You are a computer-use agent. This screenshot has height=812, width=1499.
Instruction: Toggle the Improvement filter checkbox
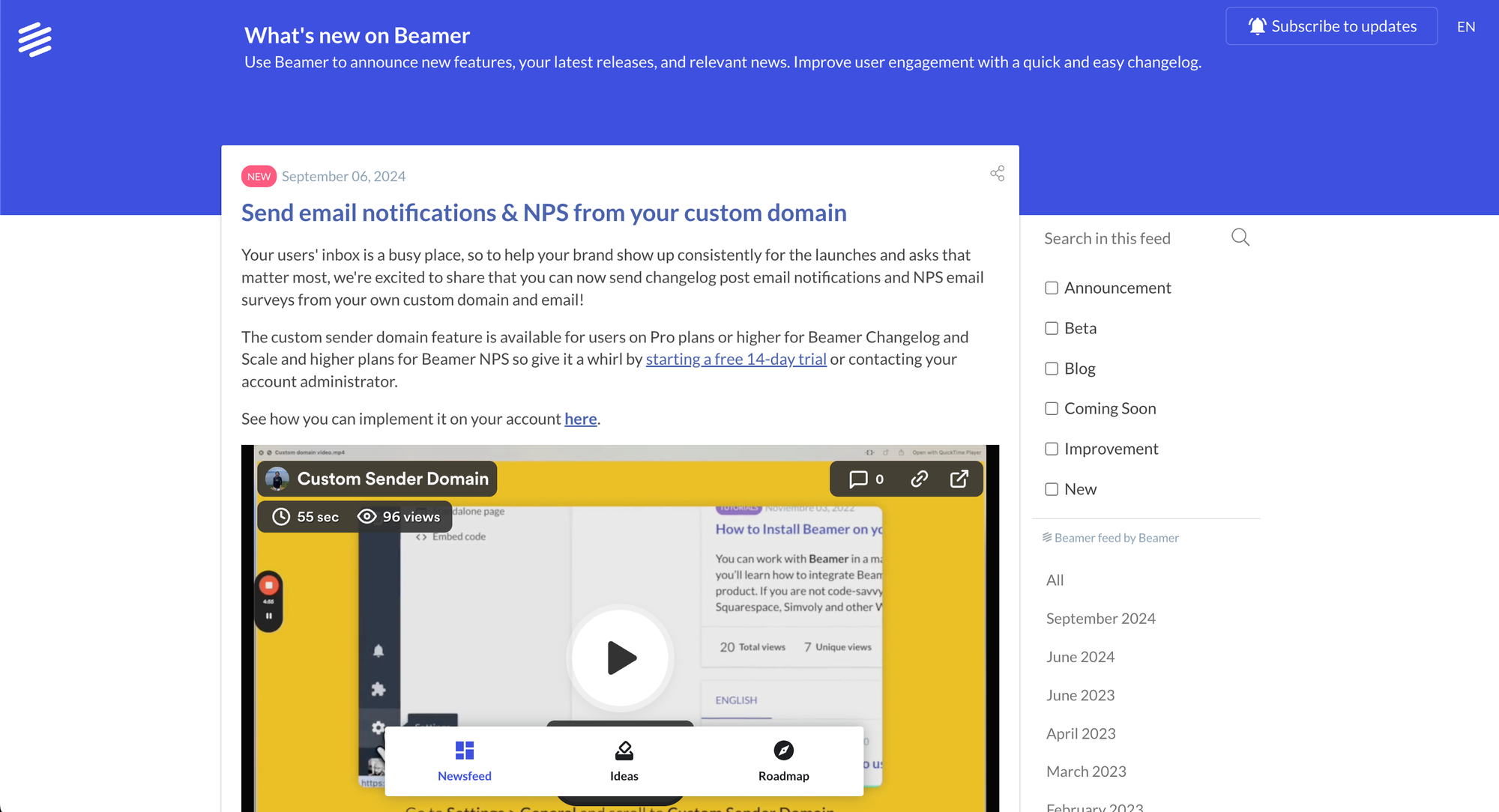pyautogui.click(x=1052, y=449)
